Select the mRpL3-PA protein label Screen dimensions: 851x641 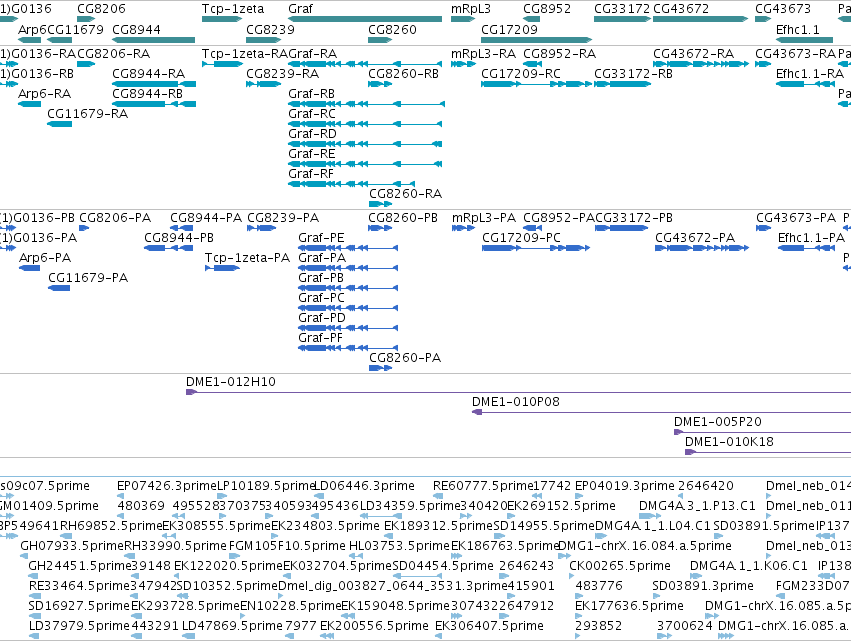484,218
